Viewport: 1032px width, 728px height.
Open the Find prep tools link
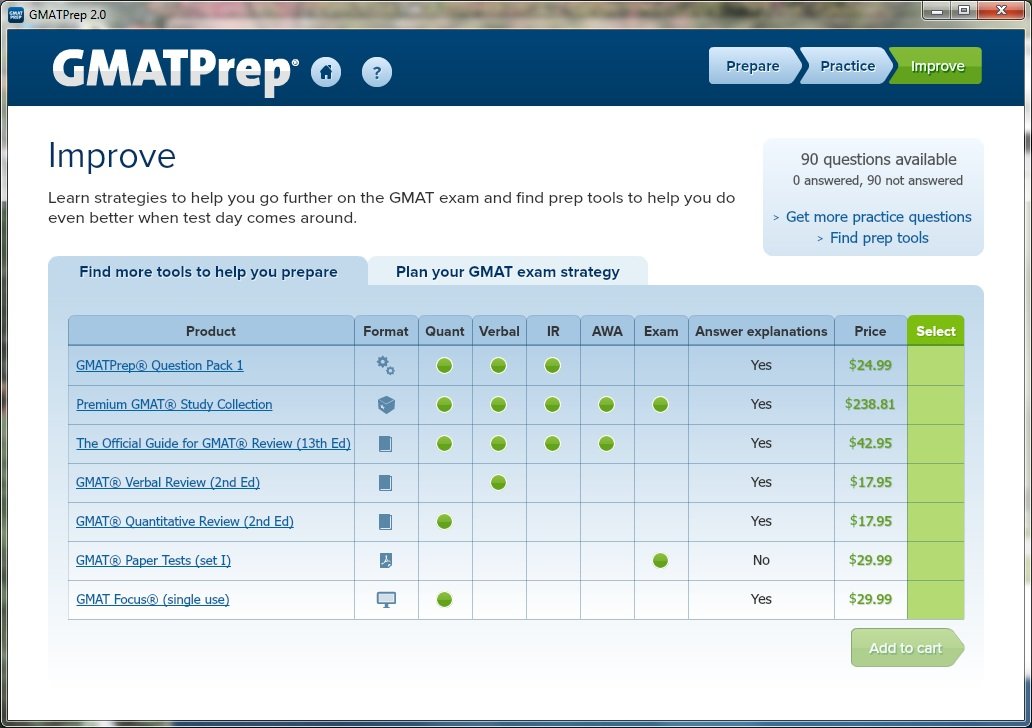[x=879, y=238]
